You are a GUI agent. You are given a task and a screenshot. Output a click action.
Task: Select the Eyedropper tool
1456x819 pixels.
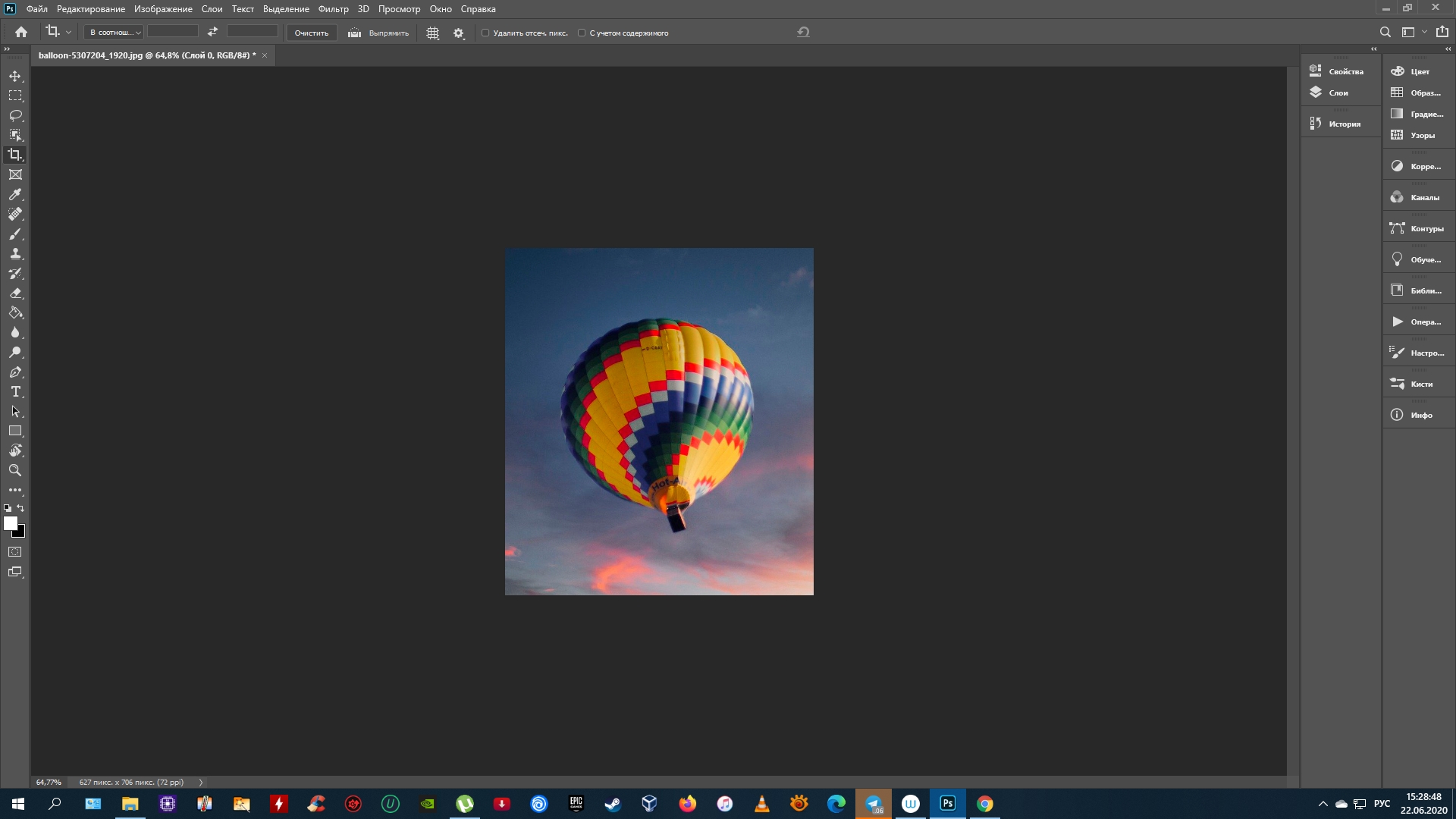15,194
